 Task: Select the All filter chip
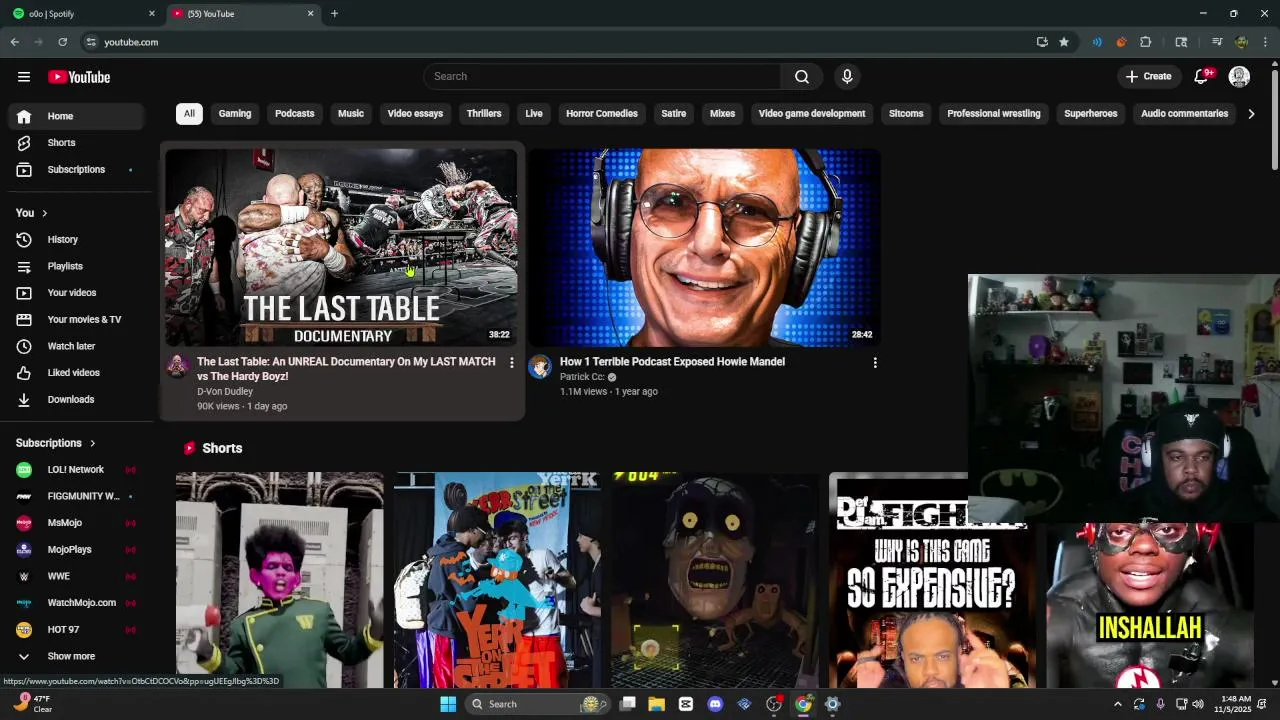click(x=189, y=114)
